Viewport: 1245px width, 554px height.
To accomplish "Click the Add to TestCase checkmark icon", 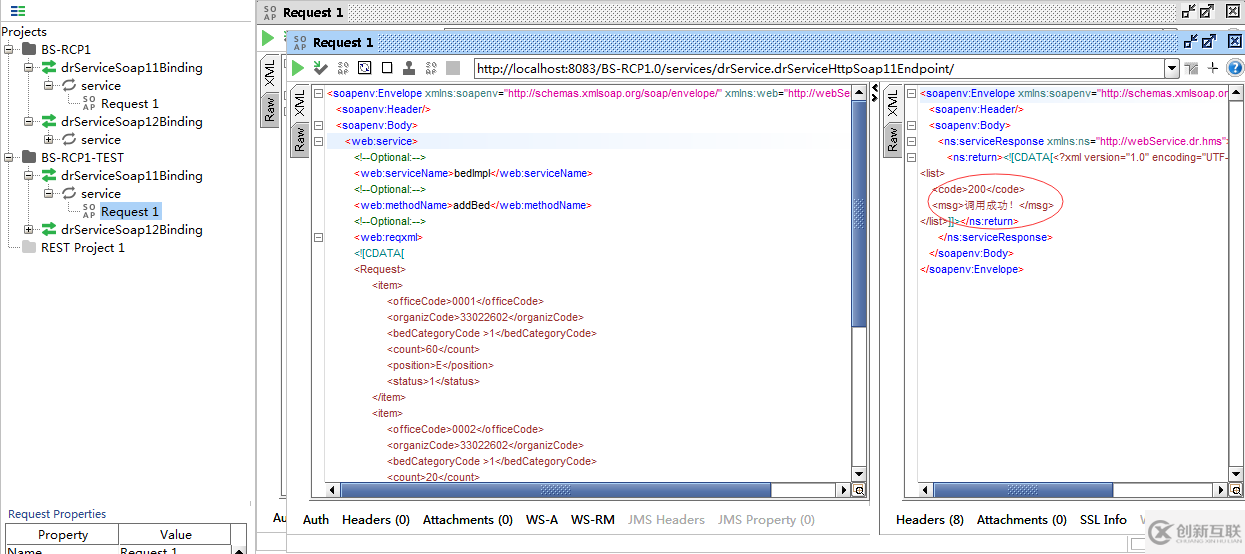I will tap(320, 68).
